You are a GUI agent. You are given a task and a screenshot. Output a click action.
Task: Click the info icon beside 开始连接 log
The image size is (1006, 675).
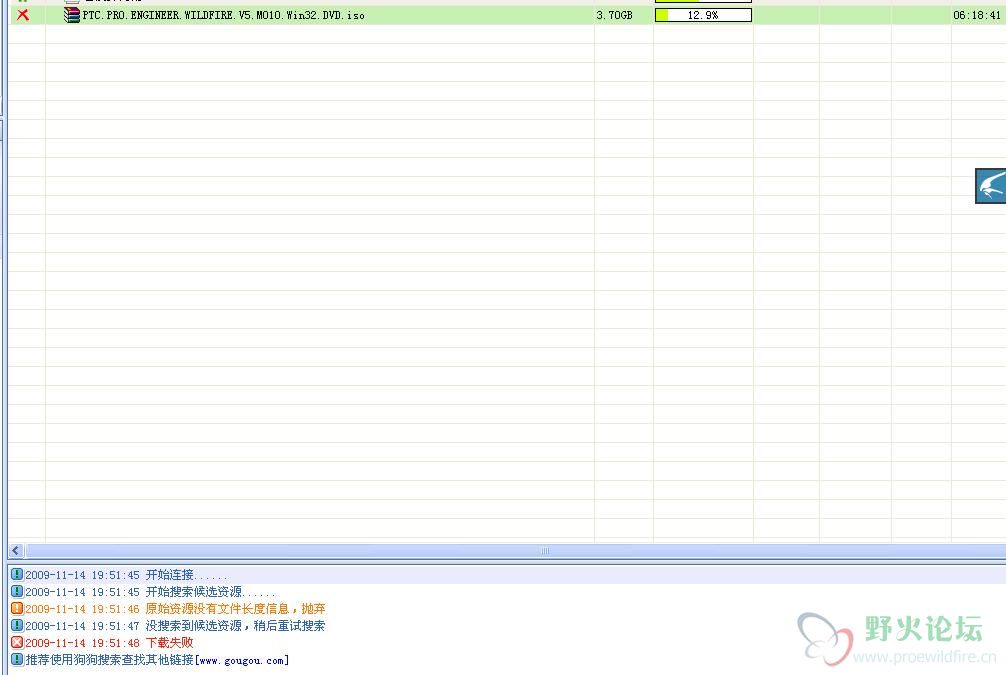pos(17,574)
